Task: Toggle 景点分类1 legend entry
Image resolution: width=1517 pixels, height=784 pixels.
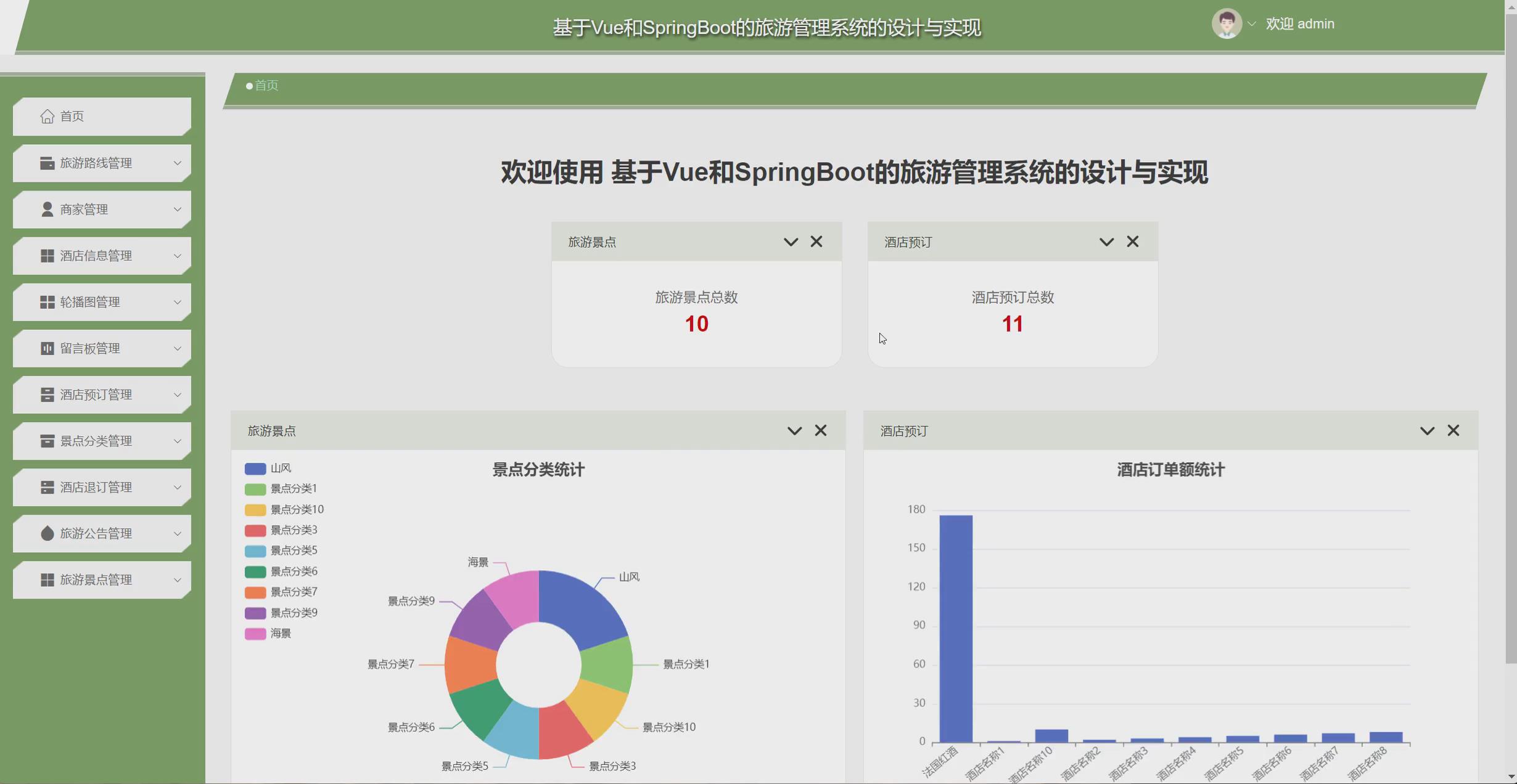Action: pos(281,489)
